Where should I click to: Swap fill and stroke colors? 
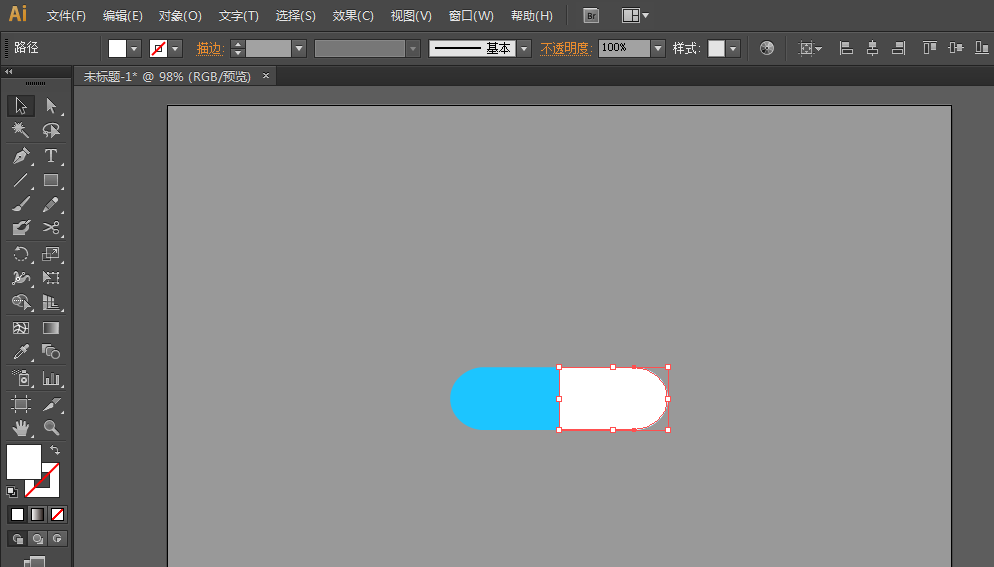tap(55, 450)
